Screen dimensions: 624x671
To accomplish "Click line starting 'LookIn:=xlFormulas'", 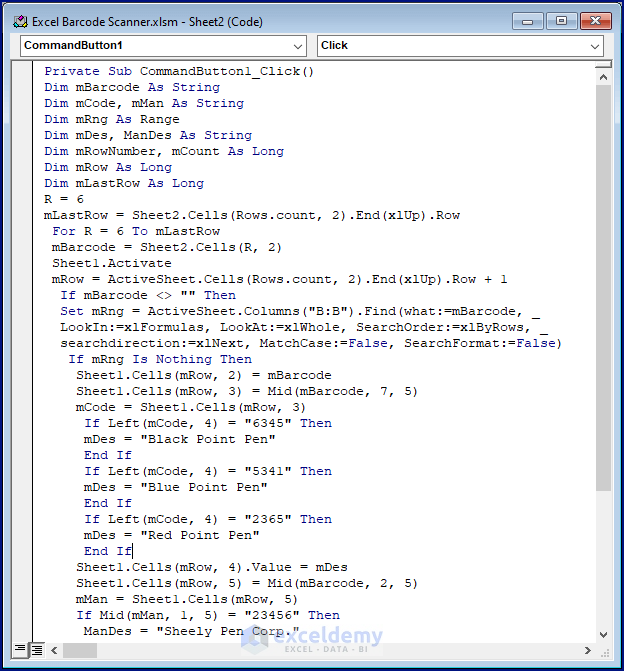I will pos(304,327).
